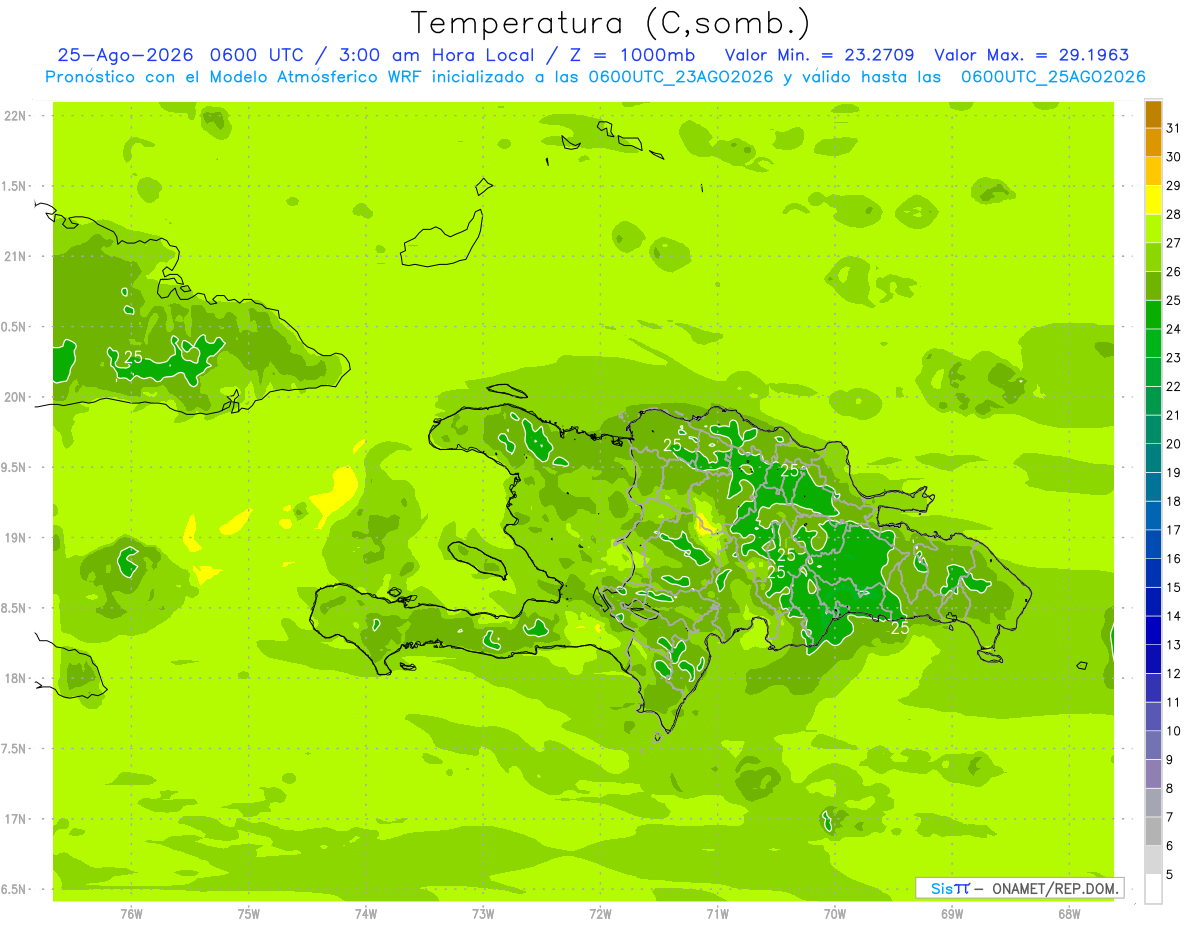Click the '72W' longitude label
The image size is (1200, 927).
coord(600,913)
